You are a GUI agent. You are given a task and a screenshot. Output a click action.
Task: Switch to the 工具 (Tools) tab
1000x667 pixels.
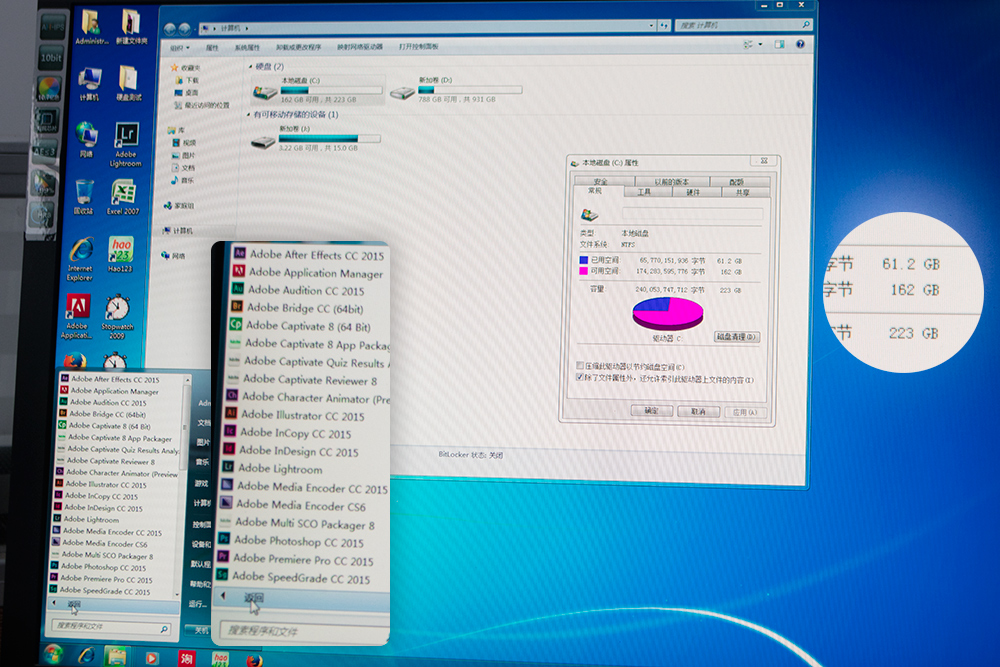pyautogui.click(x=644, y=192)
